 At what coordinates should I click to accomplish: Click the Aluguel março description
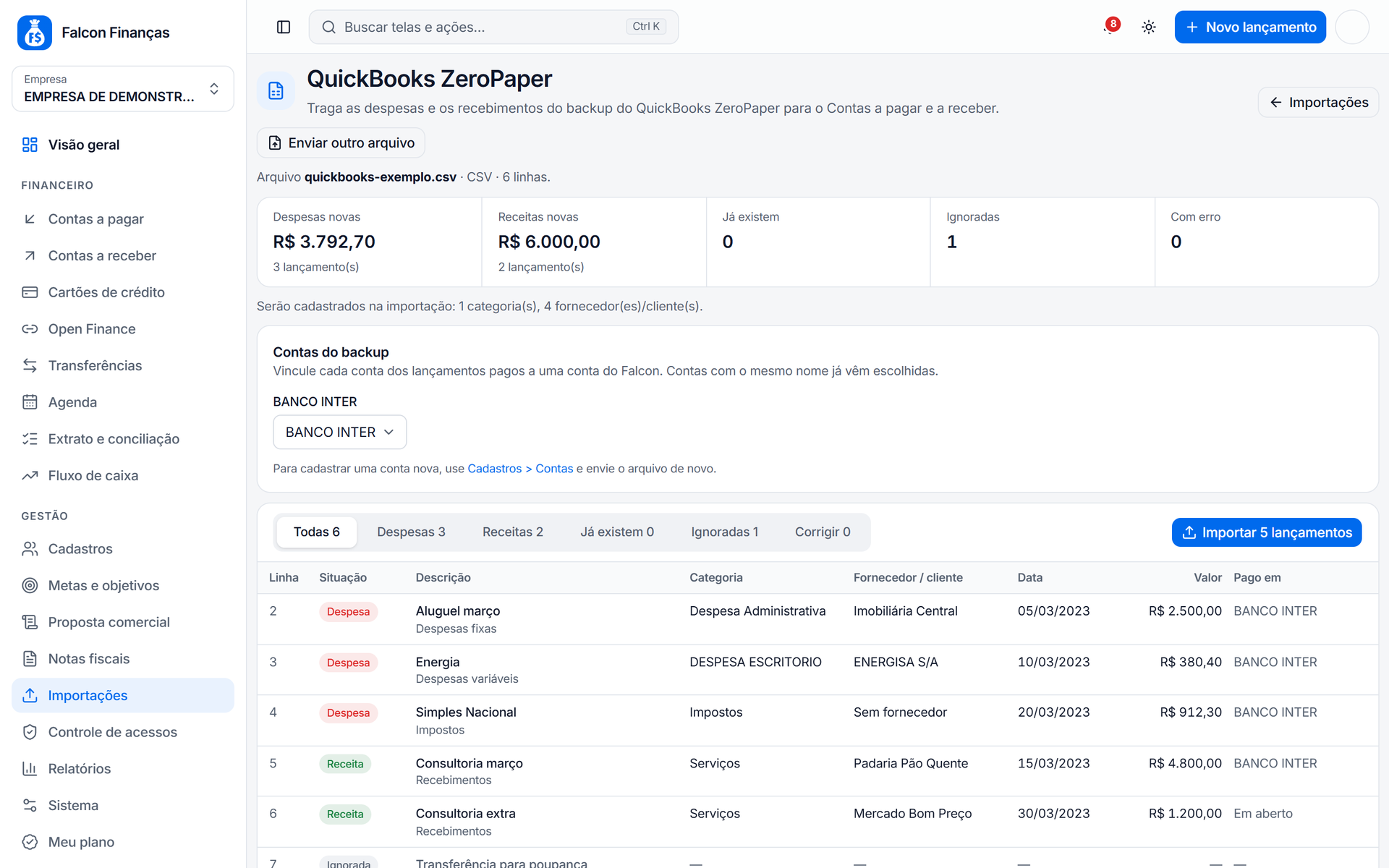pyautogui.click(x=458, y=611)
